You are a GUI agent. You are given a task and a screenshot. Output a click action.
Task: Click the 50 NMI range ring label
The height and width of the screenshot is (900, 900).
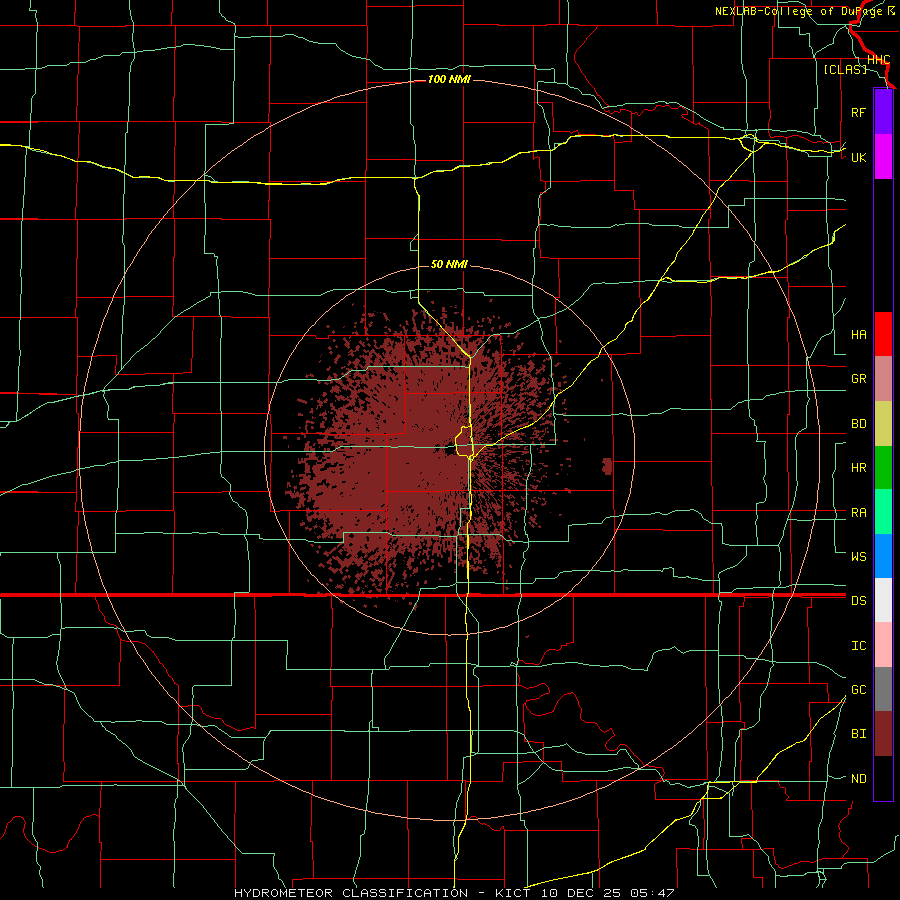[x=449, y=264]
